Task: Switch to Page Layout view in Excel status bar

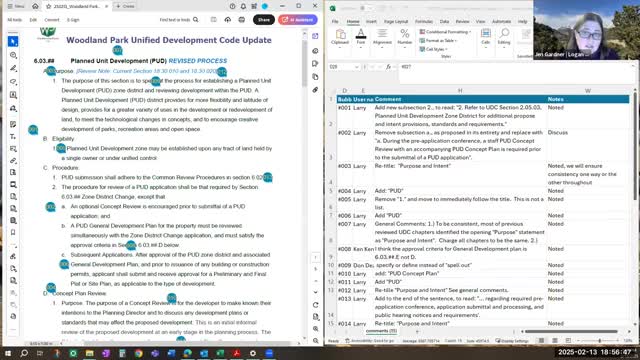Action: pyautogui.click(x=555, y=340)
